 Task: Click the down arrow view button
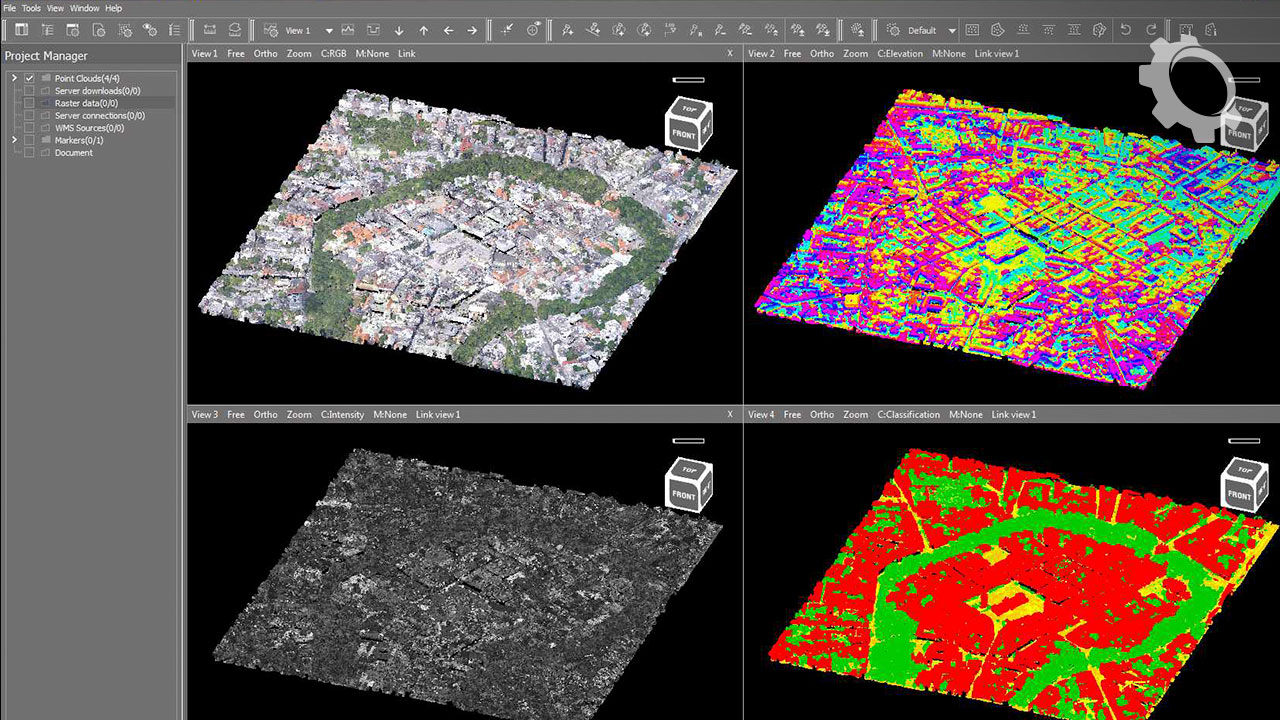(399, 30)
